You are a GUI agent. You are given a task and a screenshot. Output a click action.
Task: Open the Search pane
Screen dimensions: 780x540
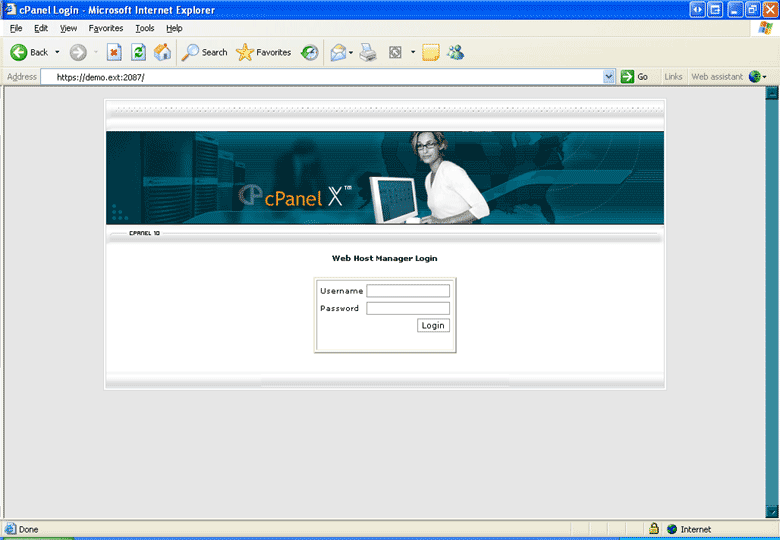204,52
